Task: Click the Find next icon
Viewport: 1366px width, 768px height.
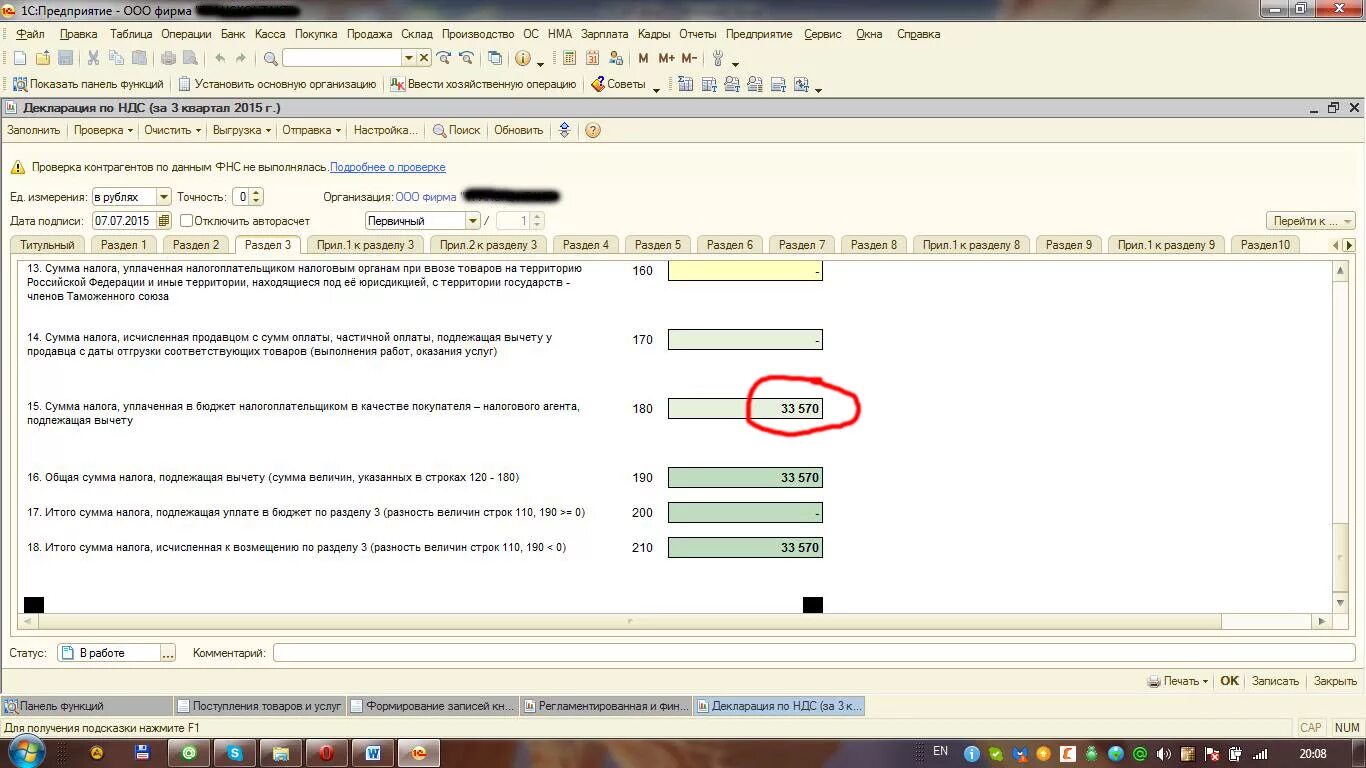Action: click(443, 59)
